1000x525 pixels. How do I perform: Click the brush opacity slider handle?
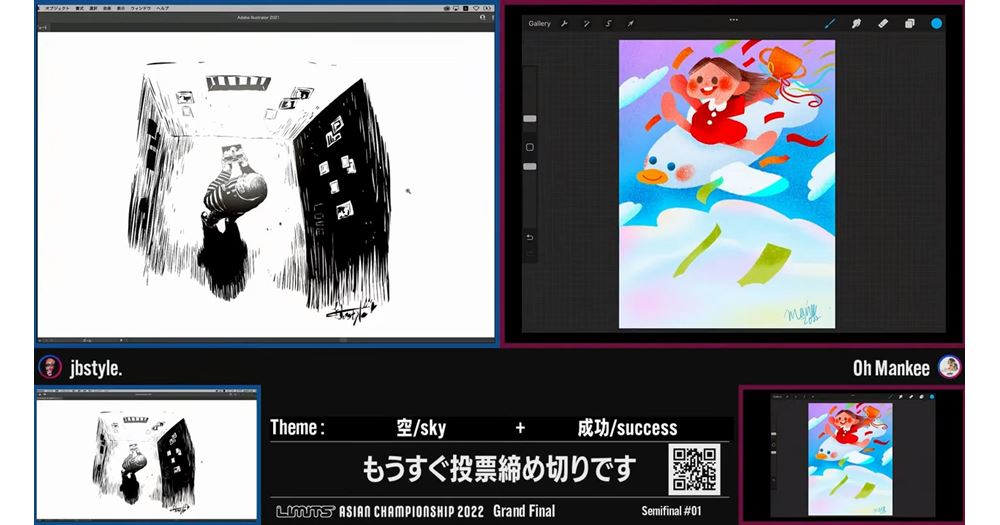click(x=530, y=166)
